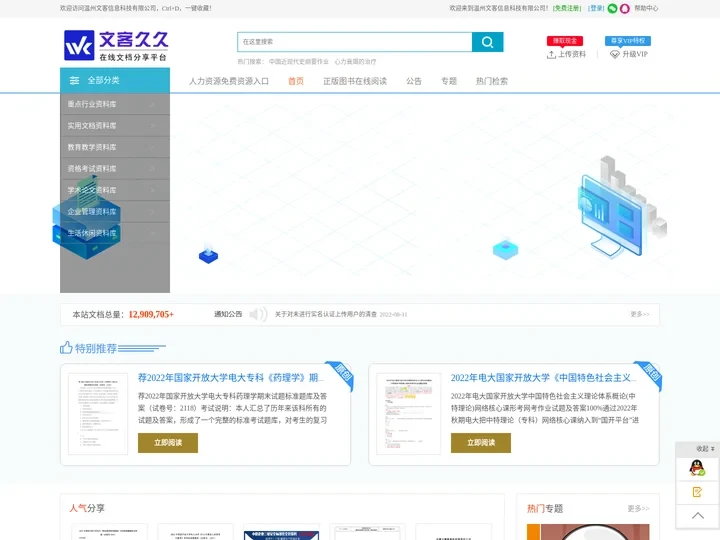Click 更多>> beside 热门专题

click(x=638, y=508)
